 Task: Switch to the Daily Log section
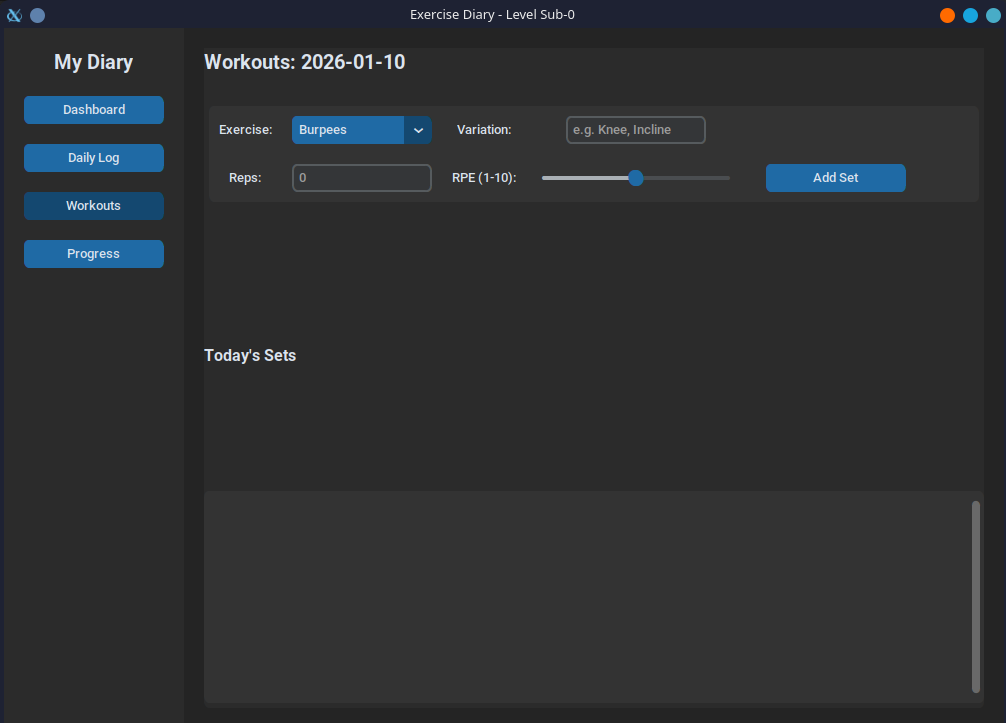(x=93, y=157)
